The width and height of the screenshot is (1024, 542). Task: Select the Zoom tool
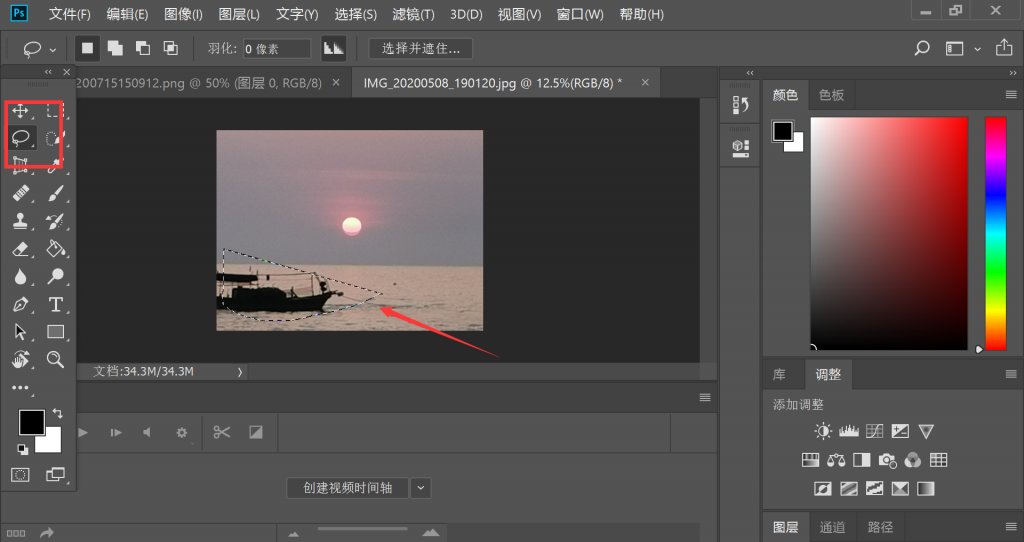(x=55, y=359)
